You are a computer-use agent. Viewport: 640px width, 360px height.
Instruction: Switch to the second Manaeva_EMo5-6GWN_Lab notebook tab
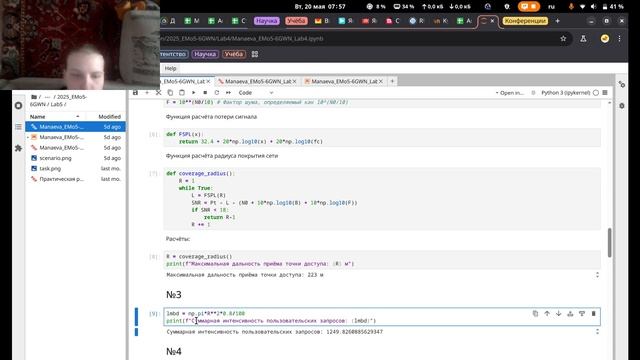(258, 82)
